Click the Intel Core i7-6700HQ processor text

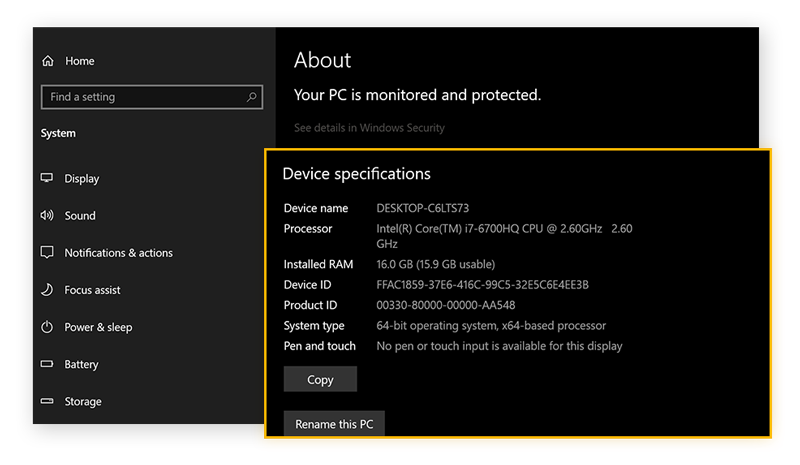488,229
